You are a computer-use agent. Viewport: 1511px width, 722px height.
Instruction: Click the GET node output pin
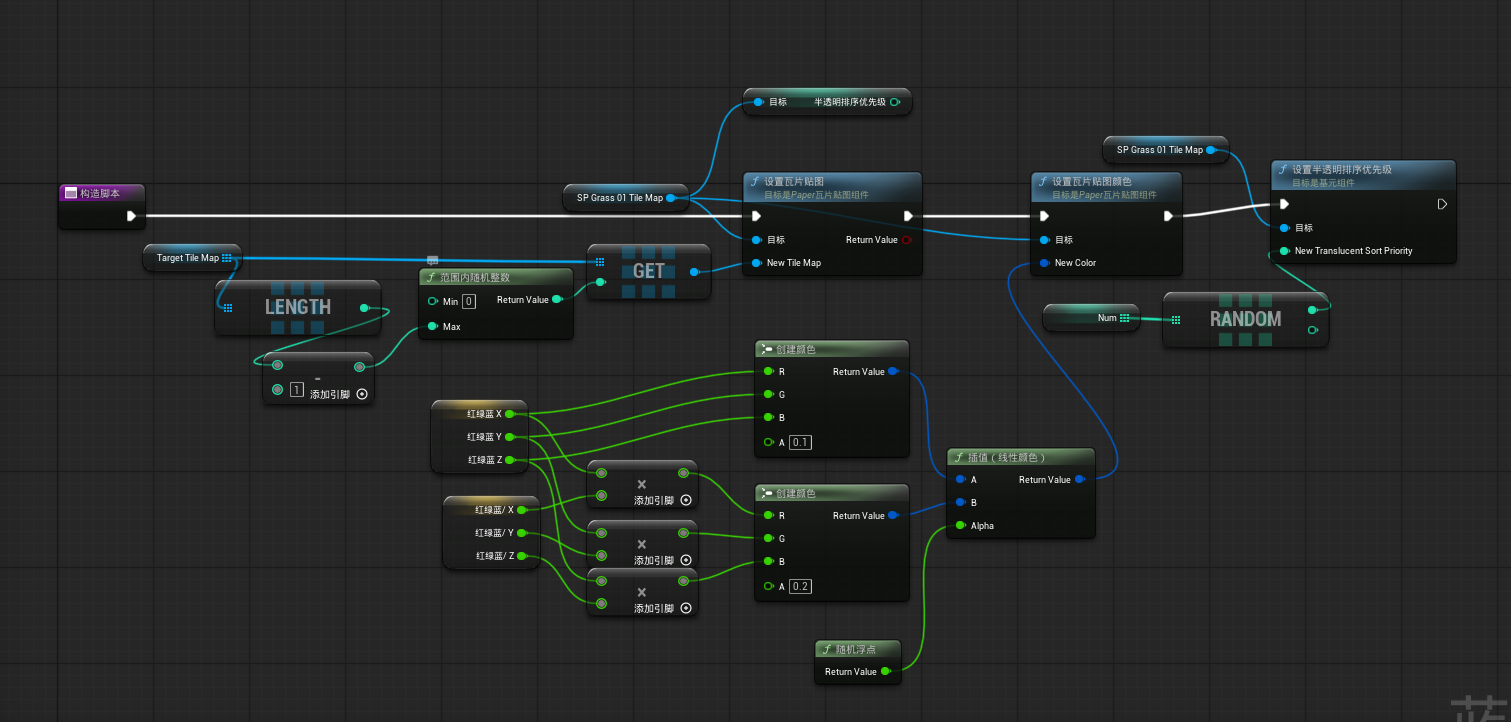coord(695,271)
